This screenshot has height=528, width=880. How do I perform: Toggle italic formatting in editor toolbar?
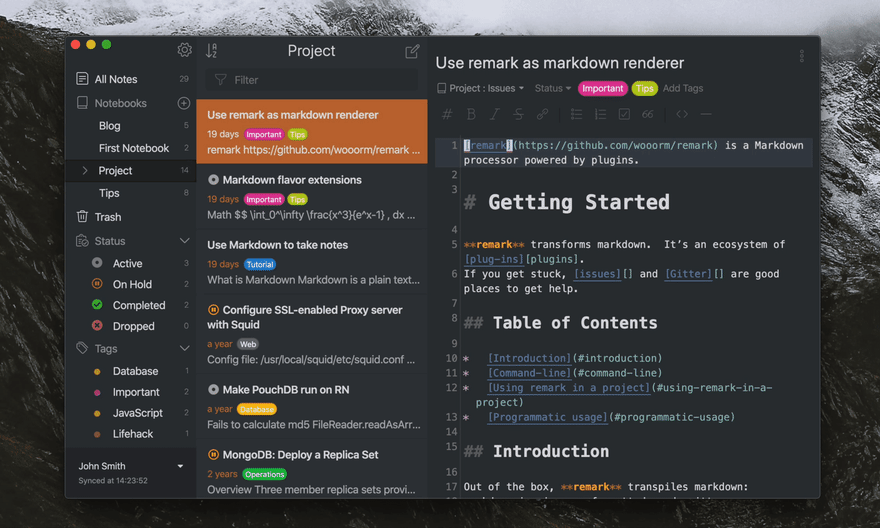[494, 114]
